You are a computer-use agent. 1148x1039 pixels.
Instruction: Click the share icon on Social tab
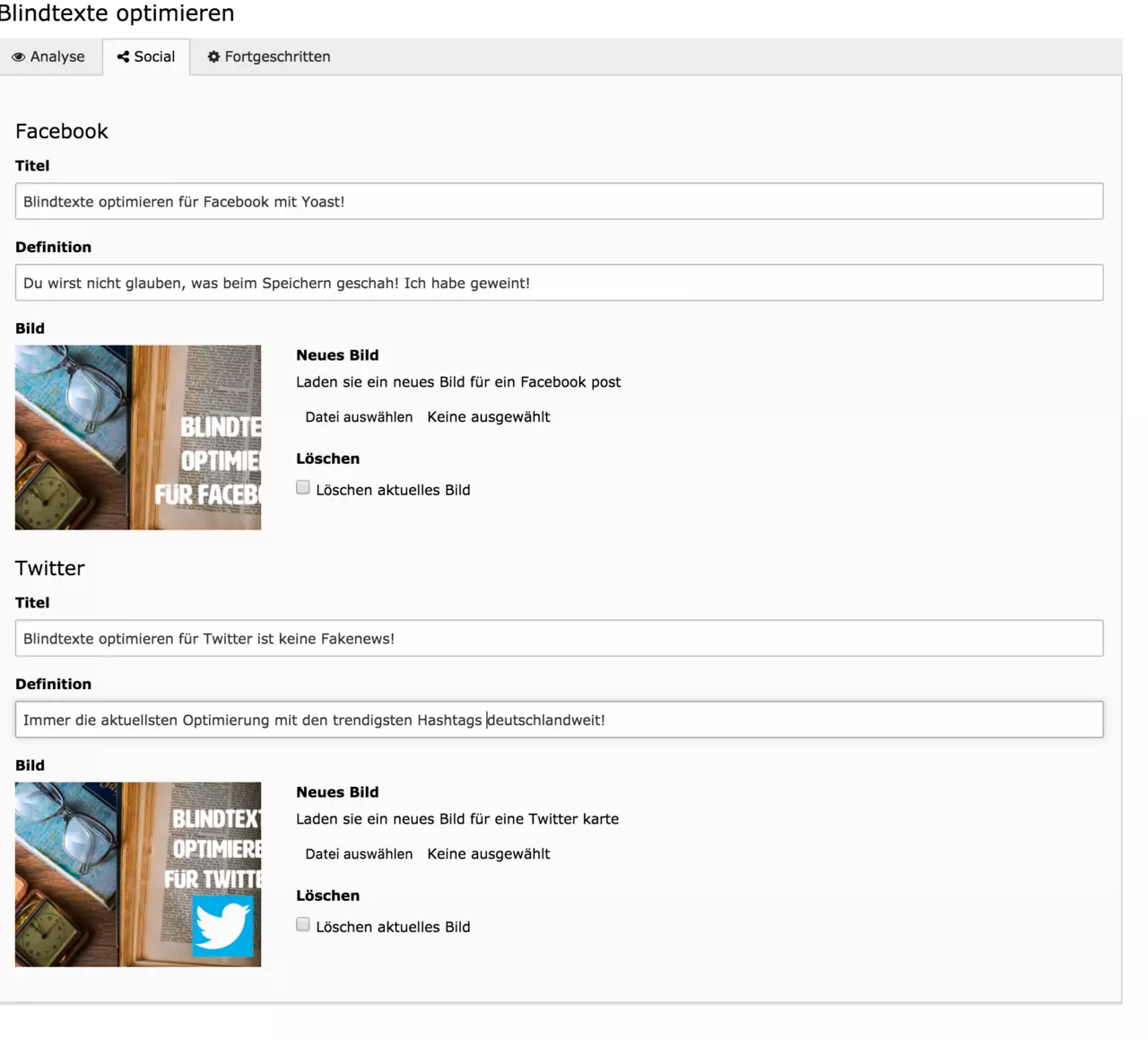pyautogui.click(x=123, y=57)
